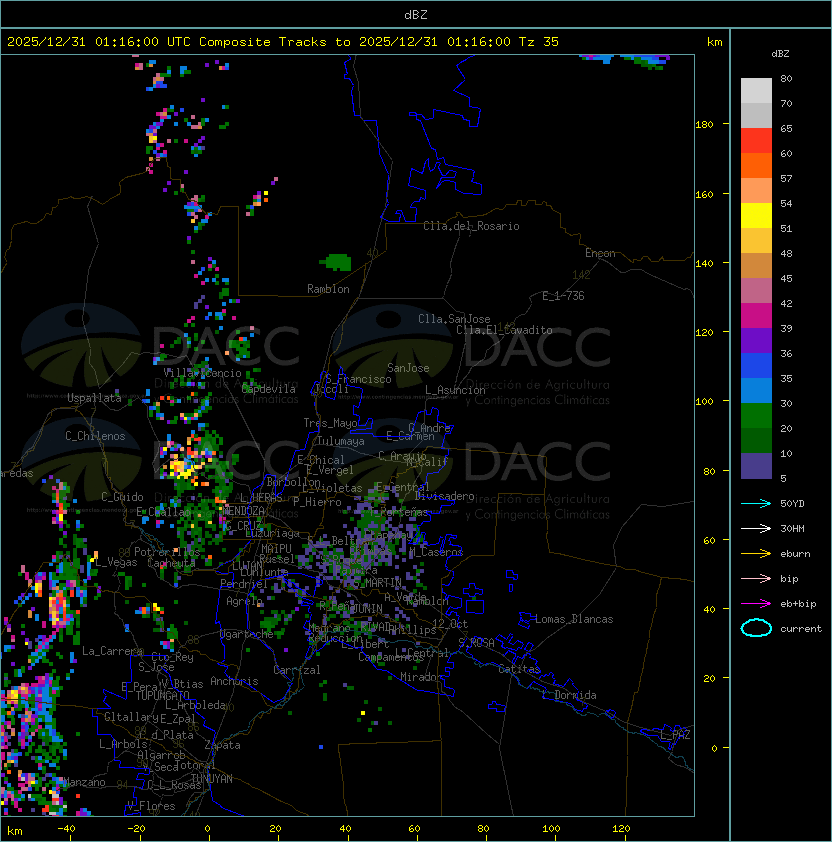Pick the royal blue 35 dBZ swatch
The image size is (832, 842).
tap(756, 366)
